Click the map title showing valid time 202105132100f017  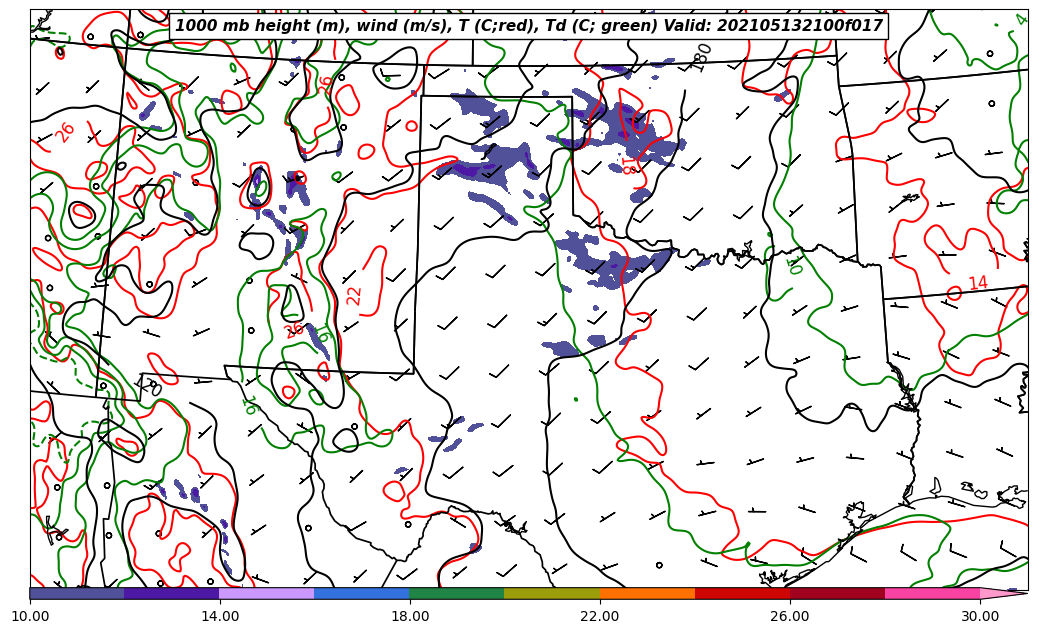[528, 26]
